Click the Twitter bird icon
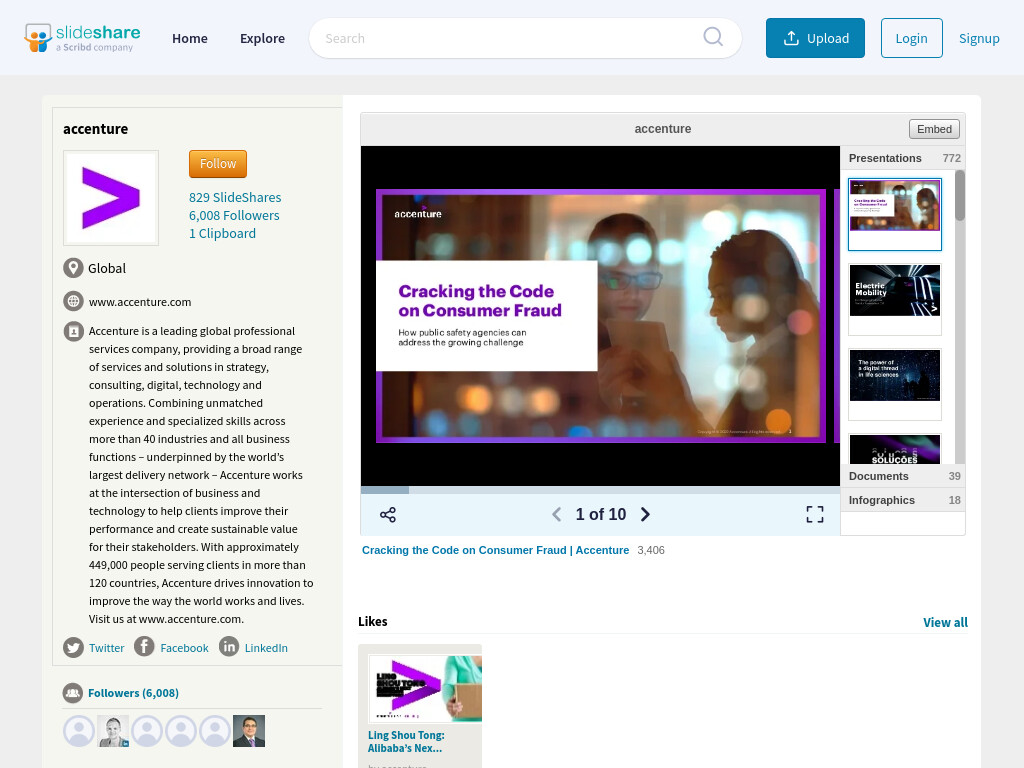This screenshot has height=768, width=1024. pyautogui.click(x=73, y=647)
